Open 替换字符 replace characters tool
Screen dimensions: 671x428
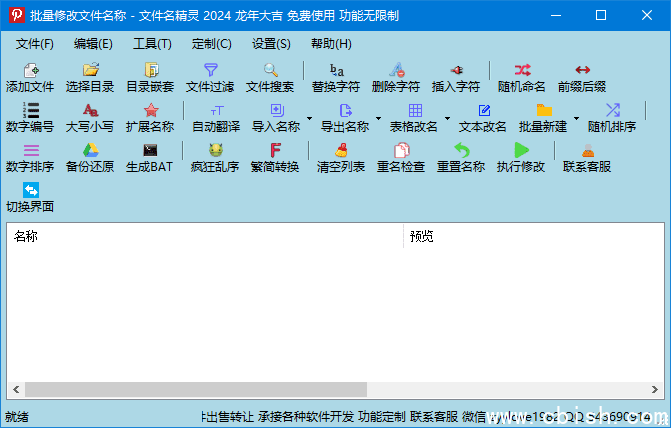(x=336, y=78)
